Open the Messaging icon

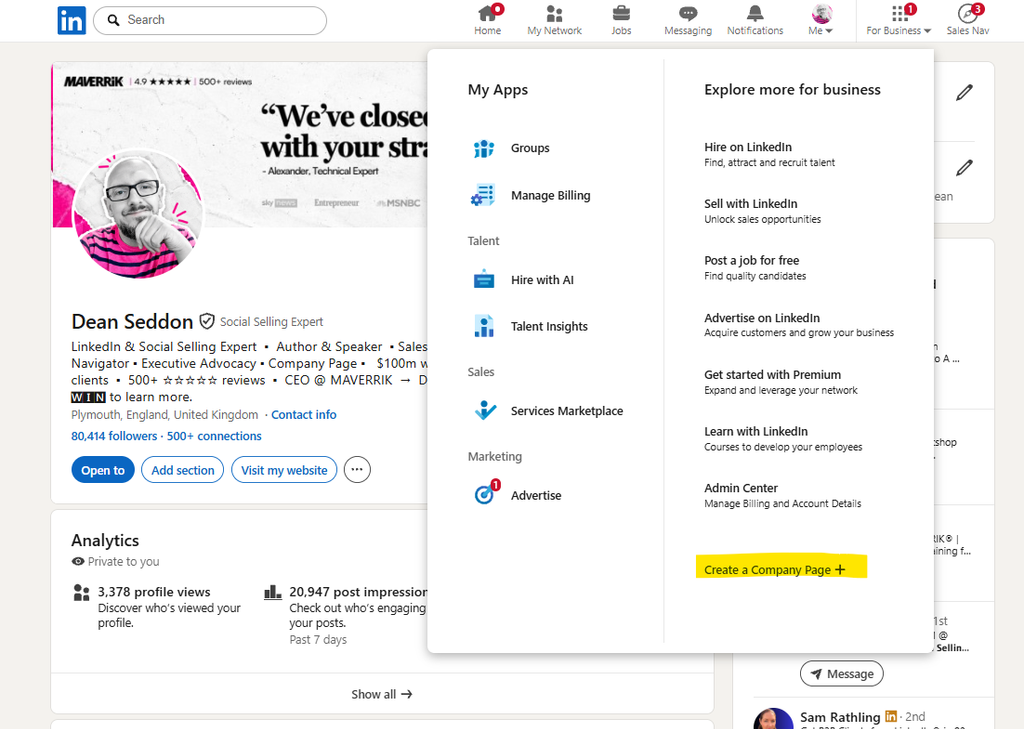pyautogui.click(x=688, y=13)
